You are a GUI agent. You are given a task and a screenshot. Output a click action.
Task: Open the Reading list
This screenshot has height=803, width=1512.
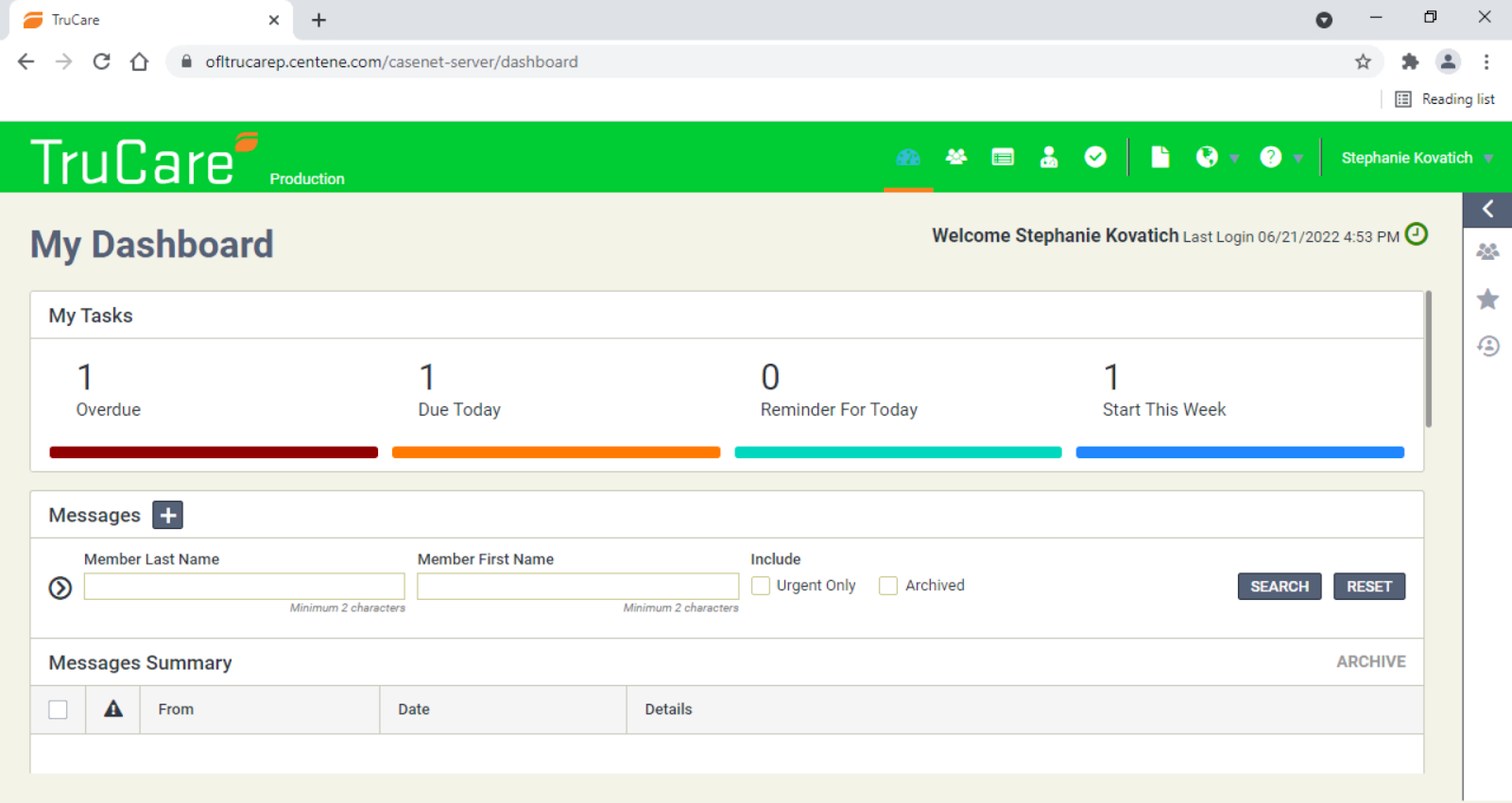[x=1445, y=99]
